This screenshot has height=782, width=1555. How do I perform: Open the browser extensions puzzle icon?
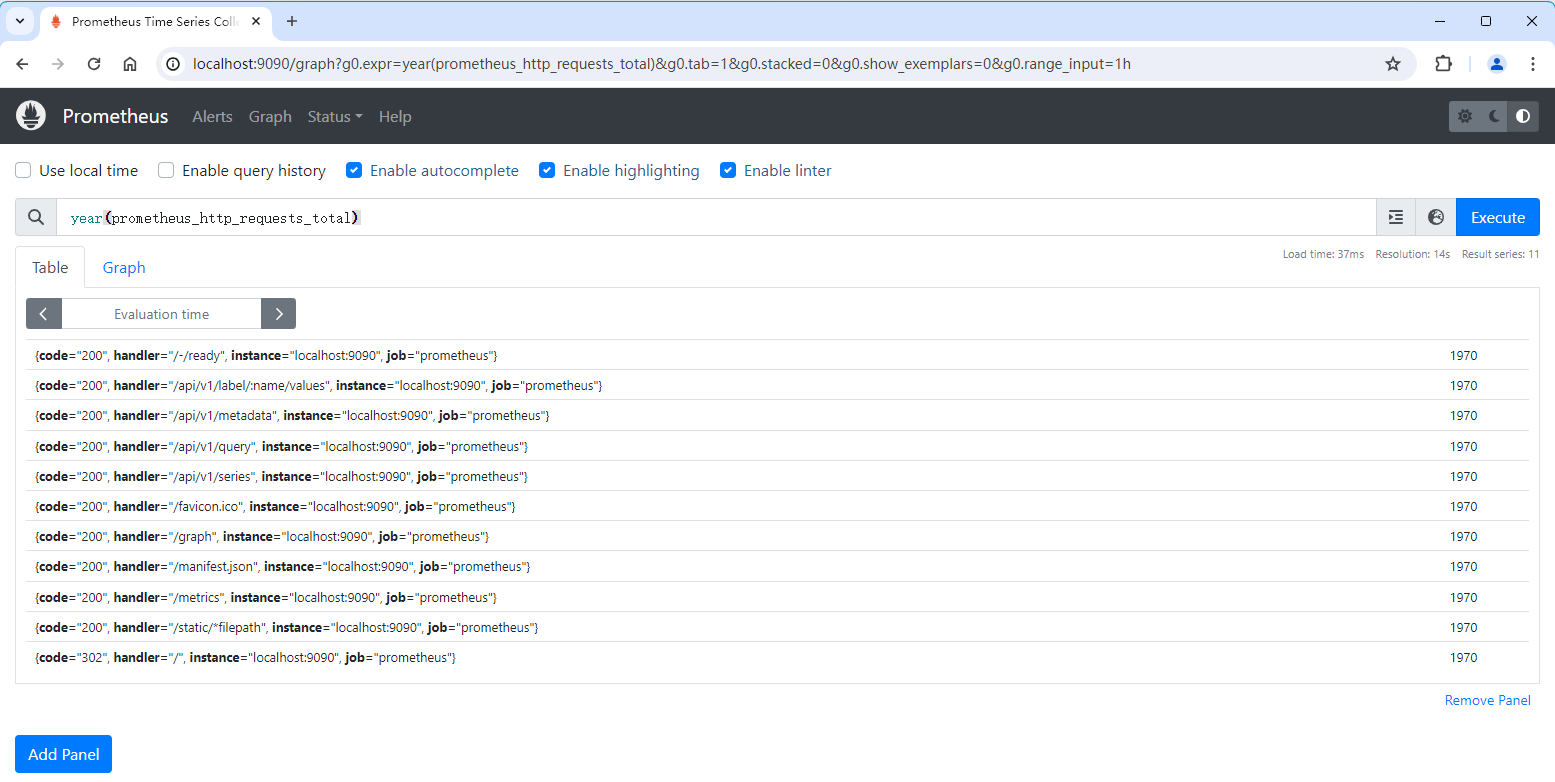point(1443,64)
